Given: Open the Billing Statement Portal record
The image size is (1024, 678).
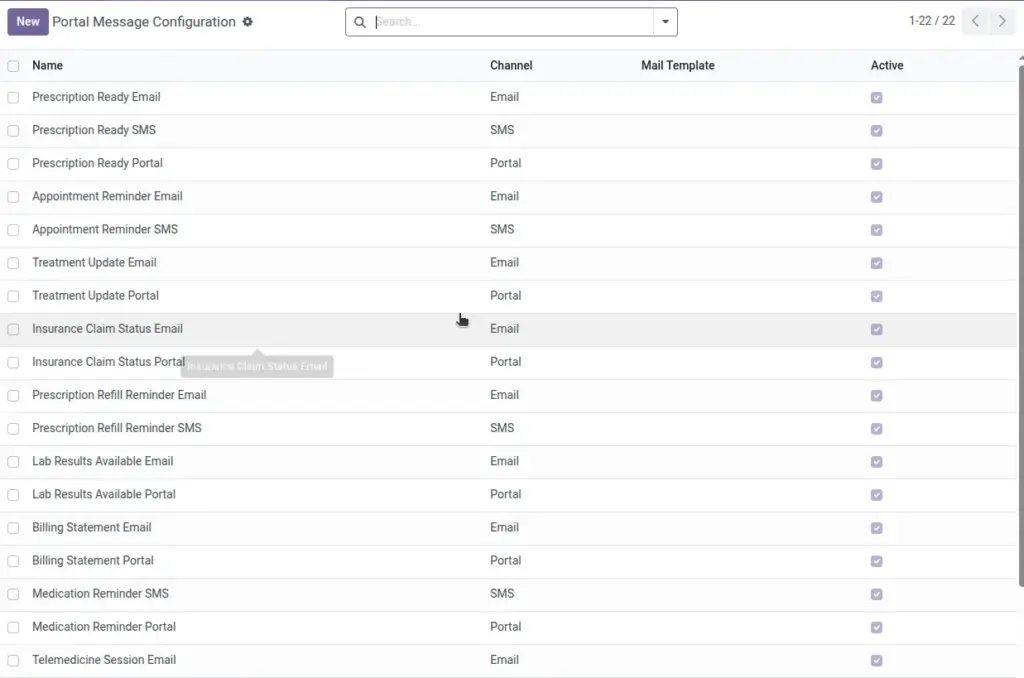Looking at the screenshot, I should coord(93,560).
